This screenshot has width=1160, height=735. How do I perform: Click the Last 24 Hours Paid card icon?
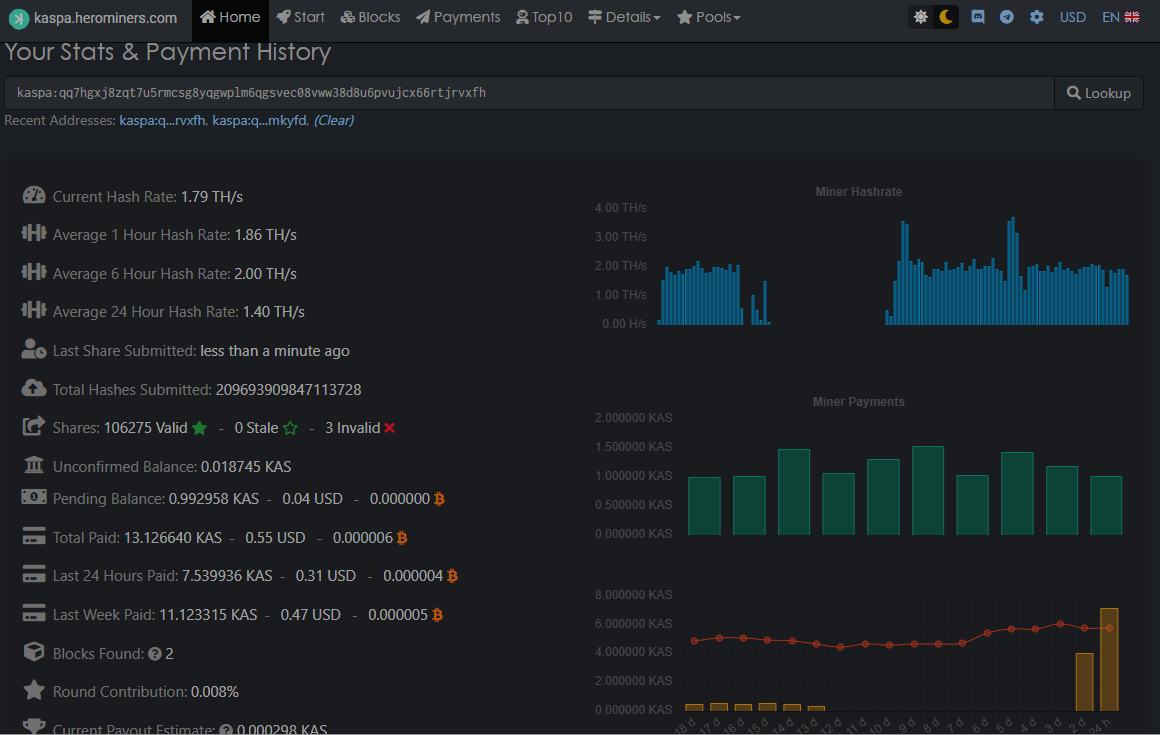coord(33,574)
